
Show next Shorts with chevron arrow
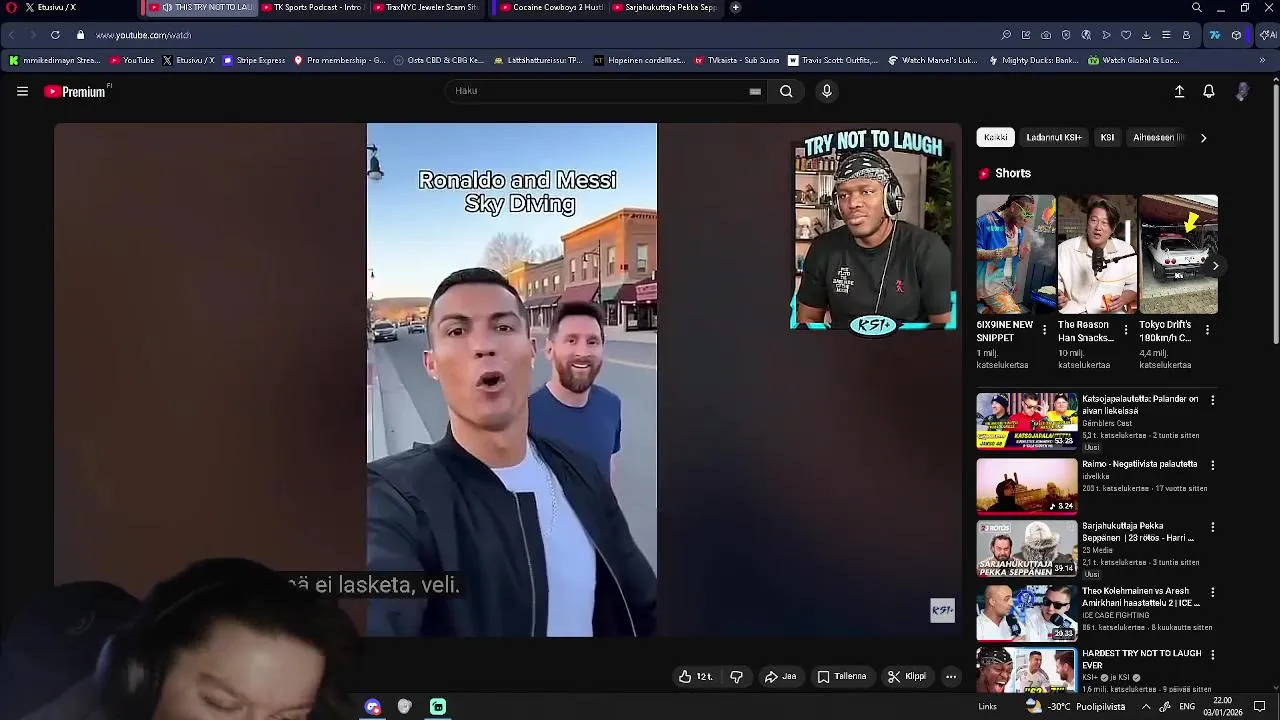pyautogui.click(x=1215, y=266)
